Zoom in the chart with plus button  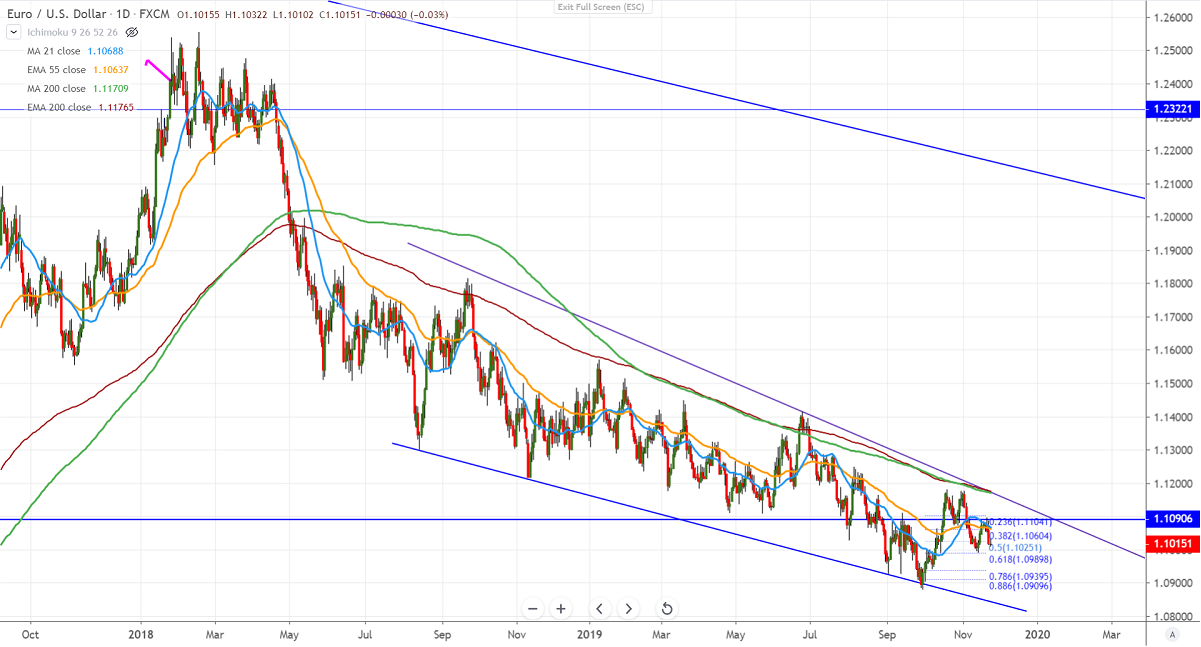click(x=562, y=608)
